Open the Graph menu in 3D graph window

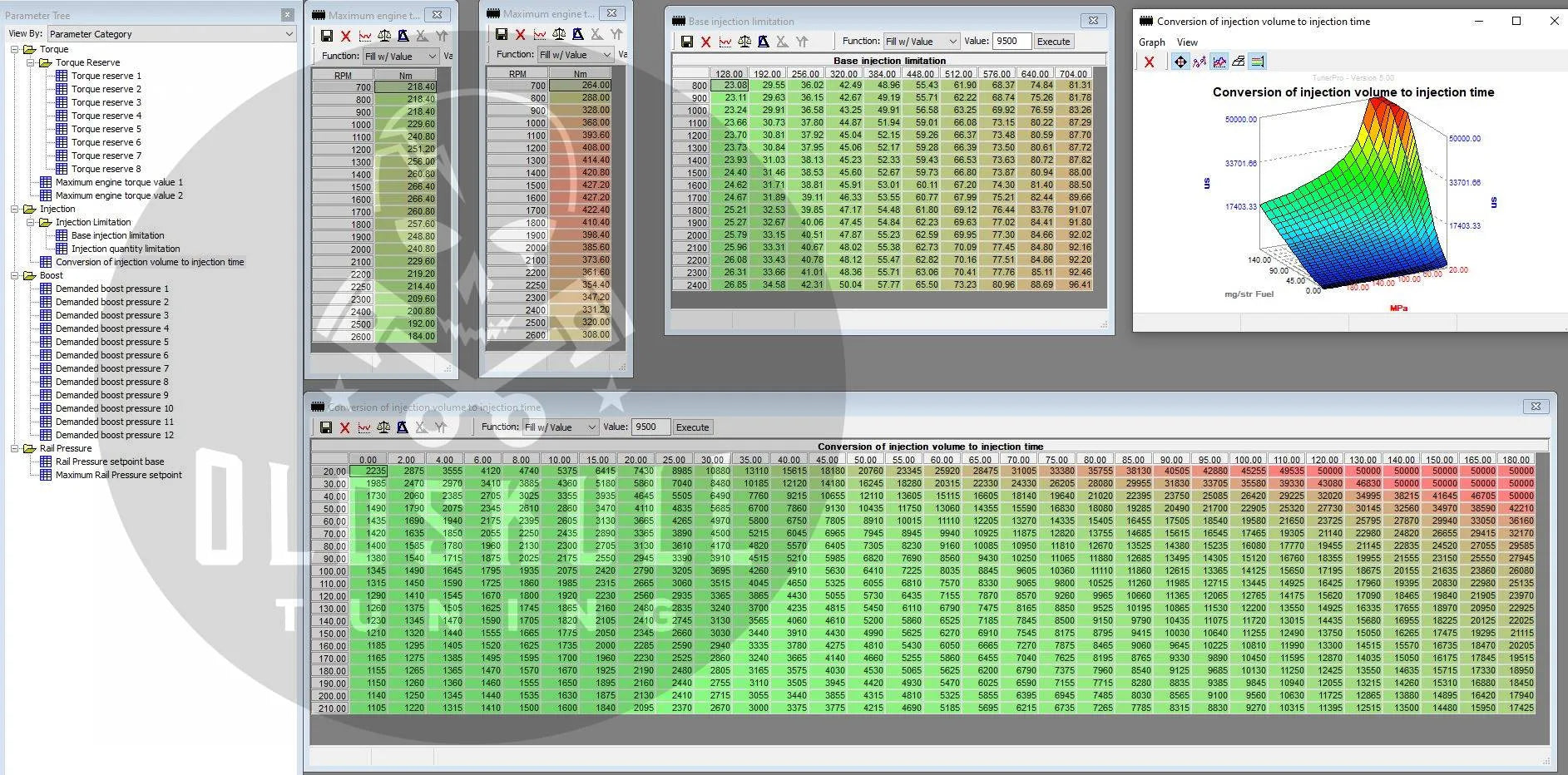click(1152, 42)
